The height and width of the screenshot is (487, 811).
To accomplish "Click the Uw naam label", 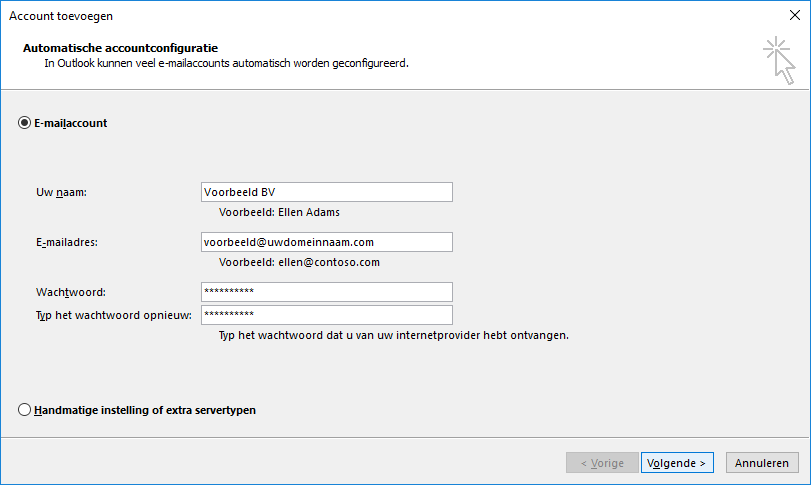I will (62, 192).
